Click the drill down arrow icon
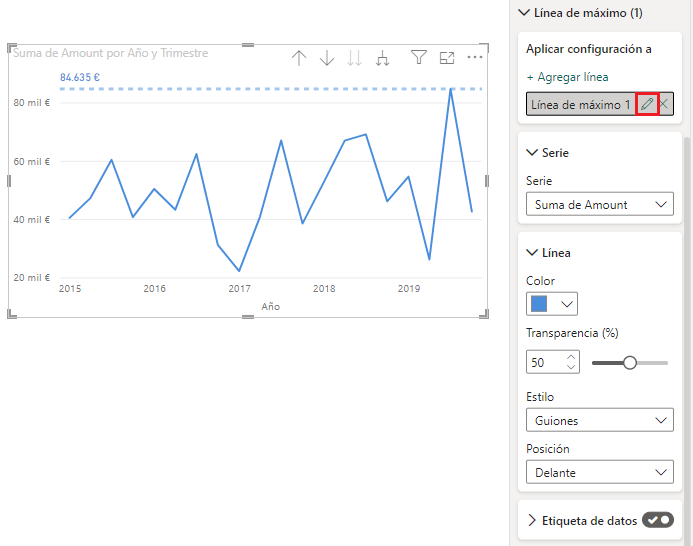The image size is (693, 546). [x=326, y=58]
